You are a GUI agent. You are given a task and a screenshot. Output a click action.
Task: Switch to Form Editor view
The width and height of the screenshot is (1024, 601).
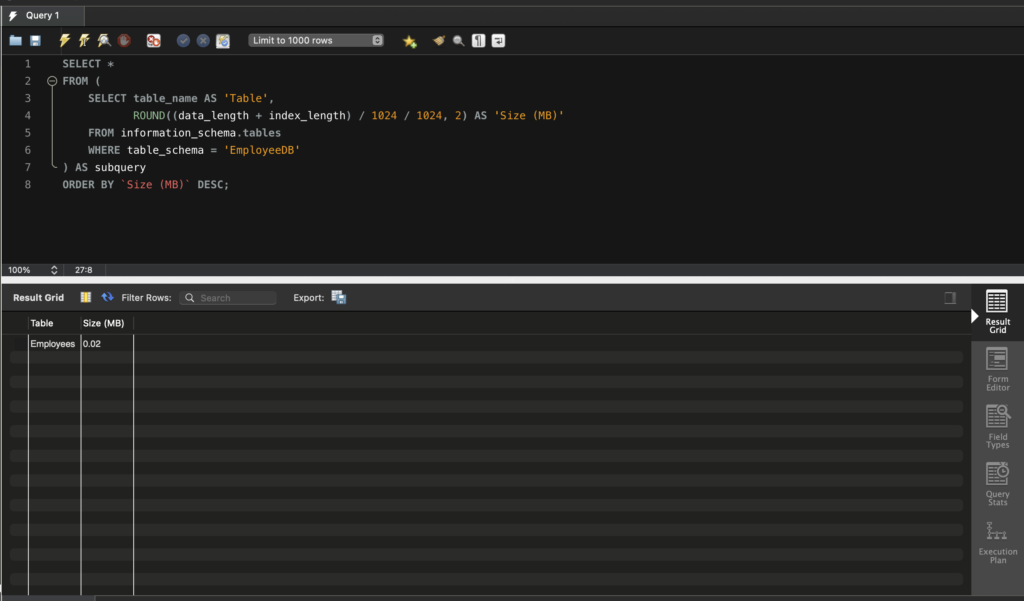coord(997,369)
